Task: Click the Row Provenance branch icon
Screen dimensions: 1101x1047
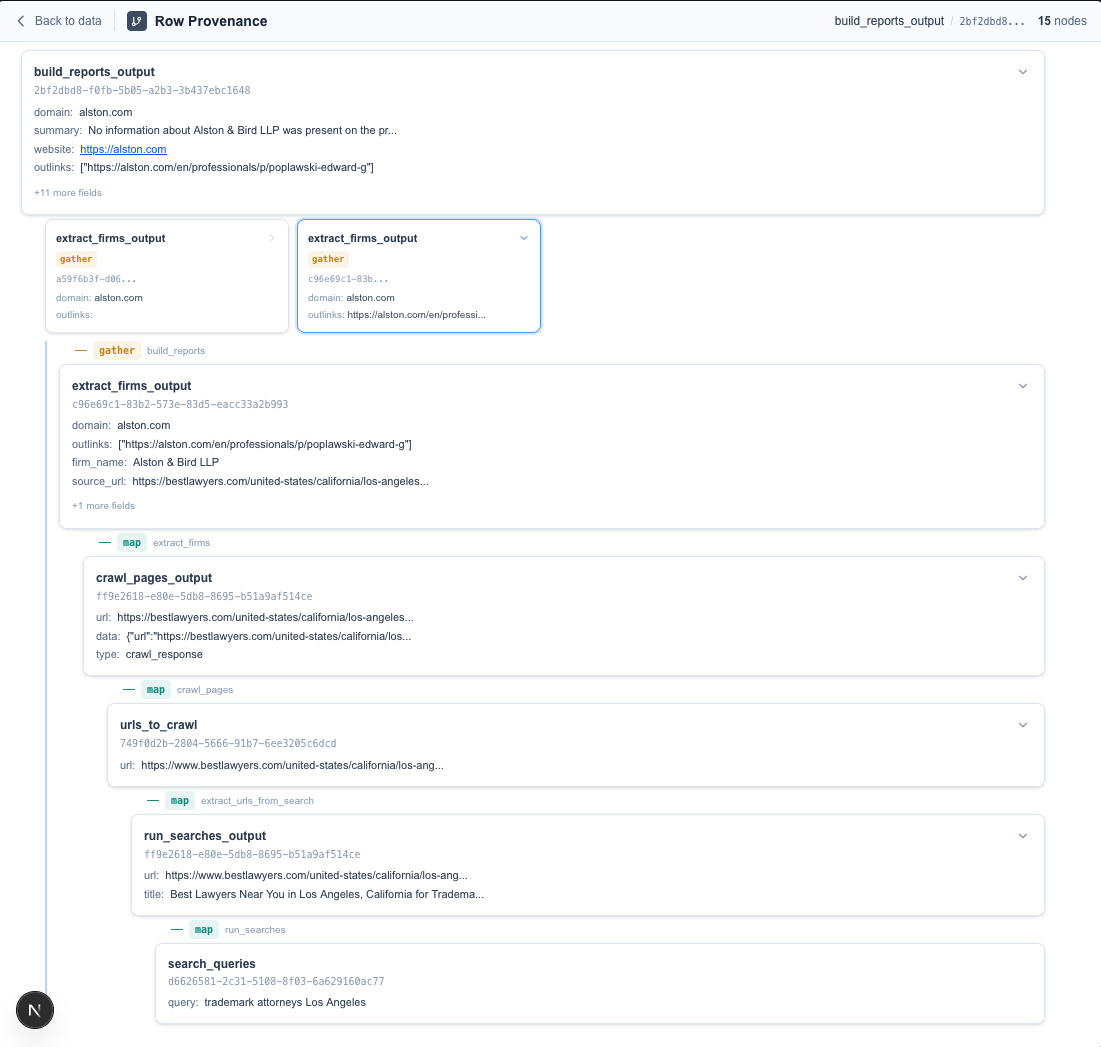Action: [137, 21]
